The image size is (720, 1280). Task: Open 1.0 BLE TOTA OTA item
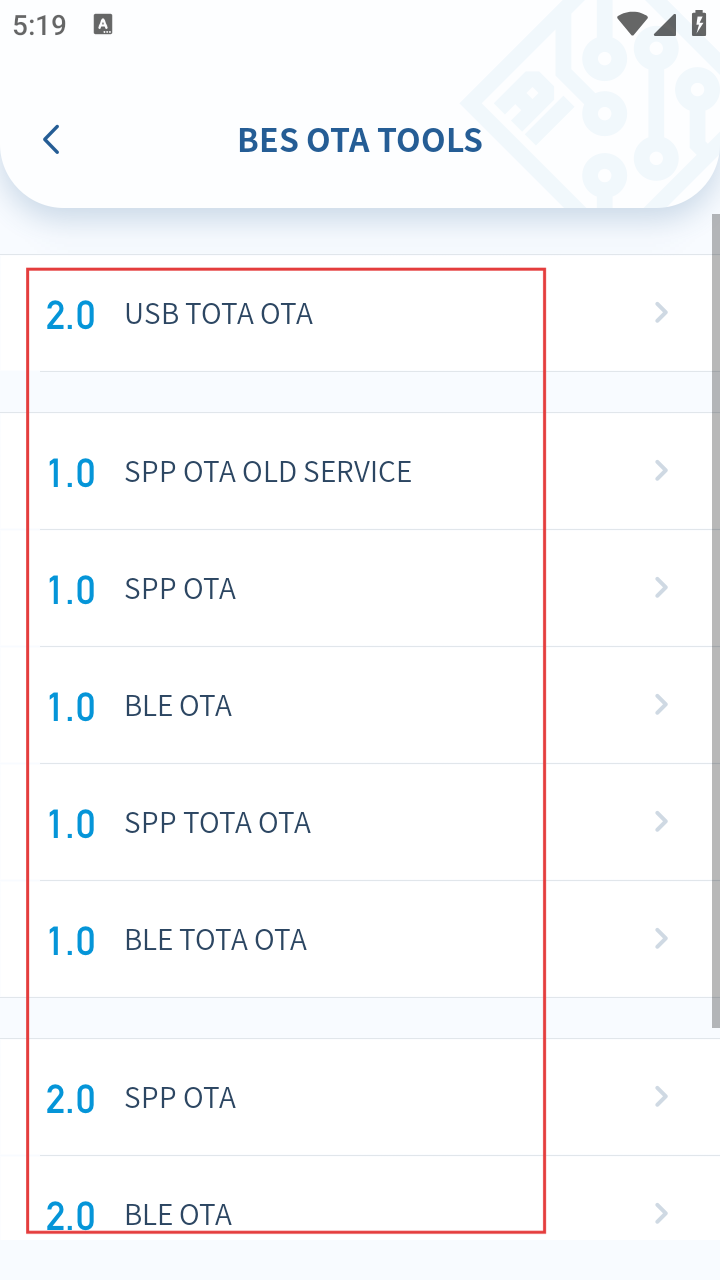tap(215, 940)
